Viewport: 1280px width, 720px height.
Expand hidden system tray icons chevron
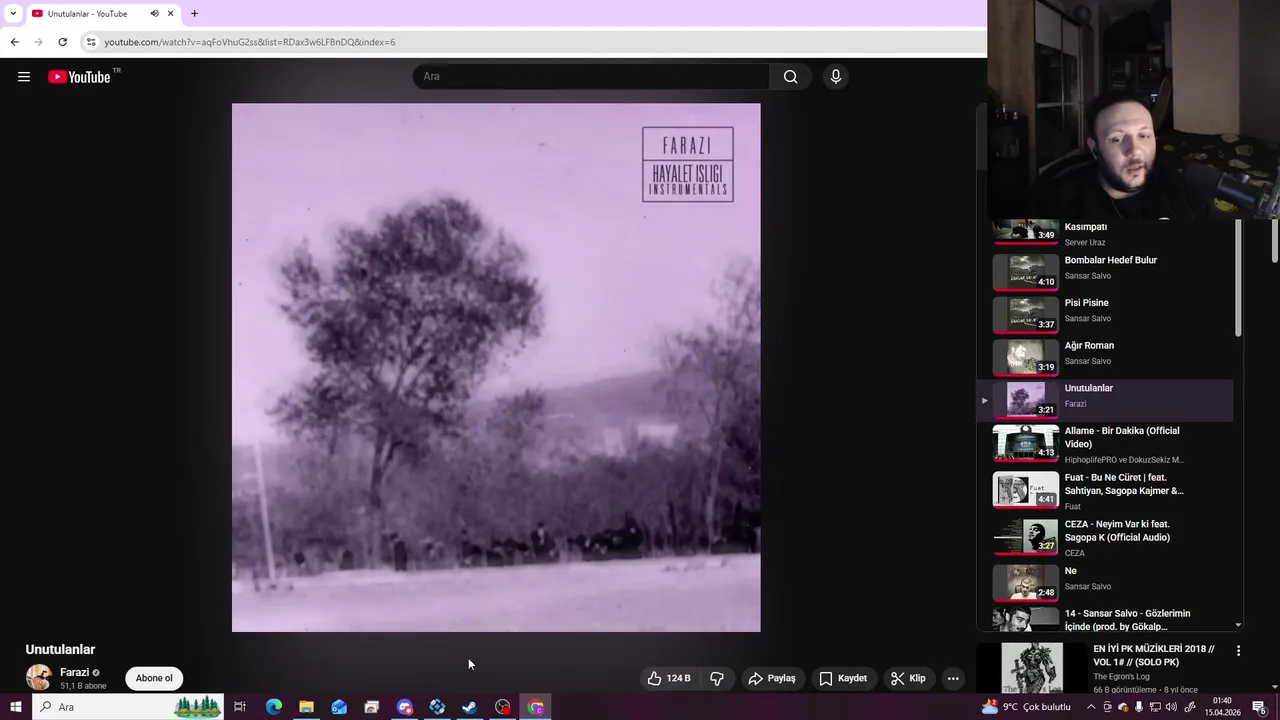pyautogui.click(x=1091, y=707)
